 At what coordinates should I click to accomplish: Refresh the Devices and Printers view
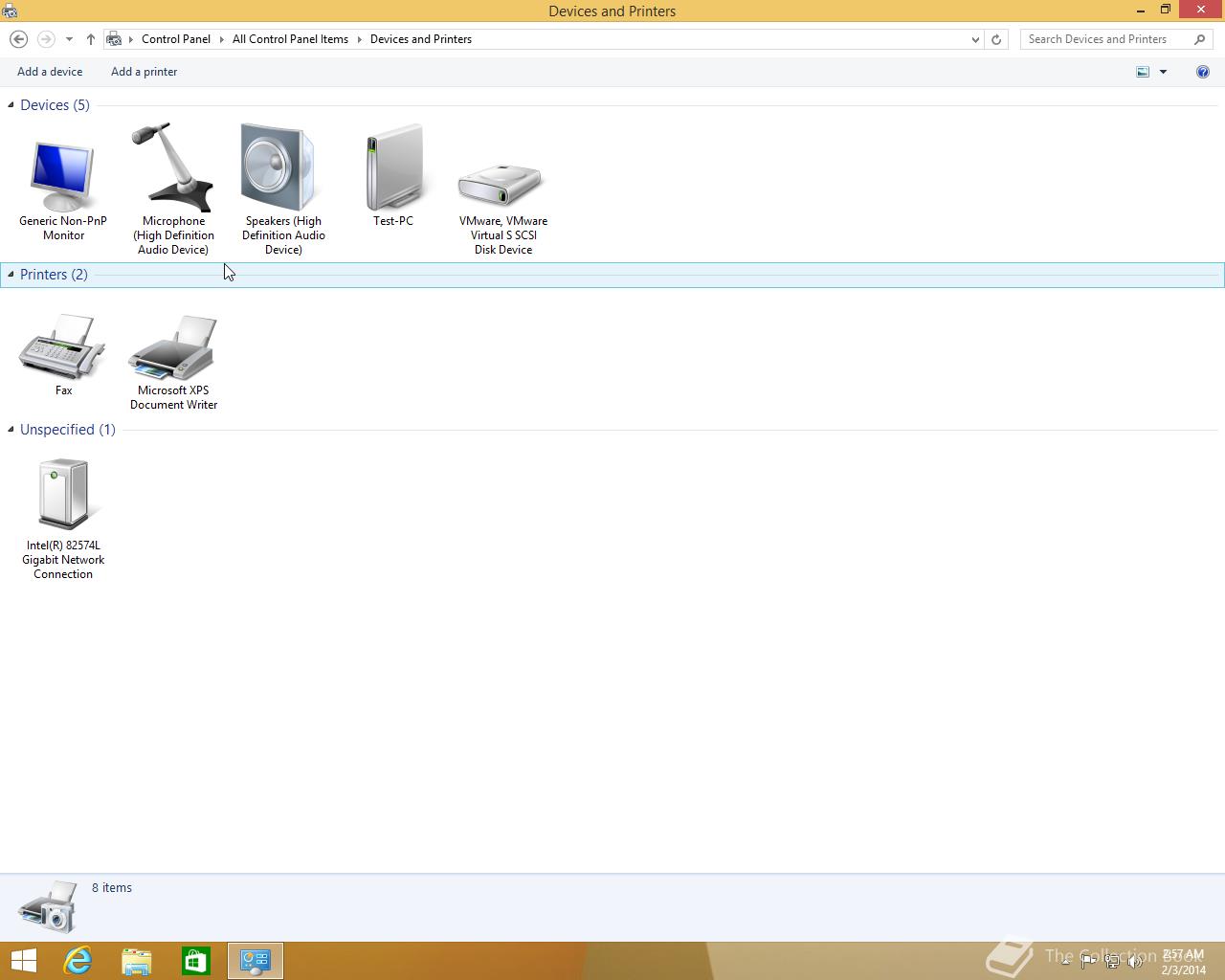(996, 39)
